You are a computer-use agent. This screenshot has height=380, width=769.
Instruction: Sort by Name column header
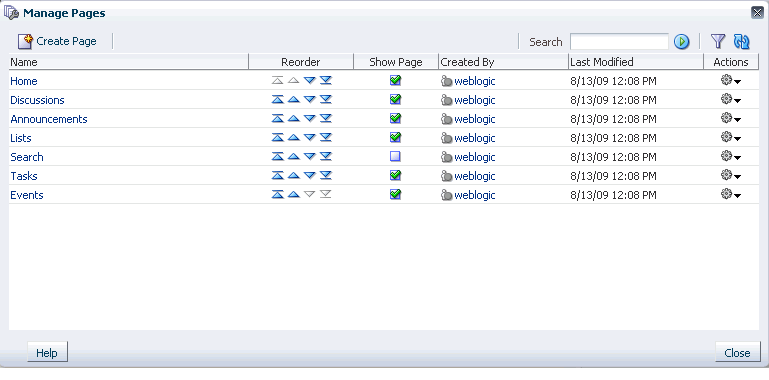(128, 62)
